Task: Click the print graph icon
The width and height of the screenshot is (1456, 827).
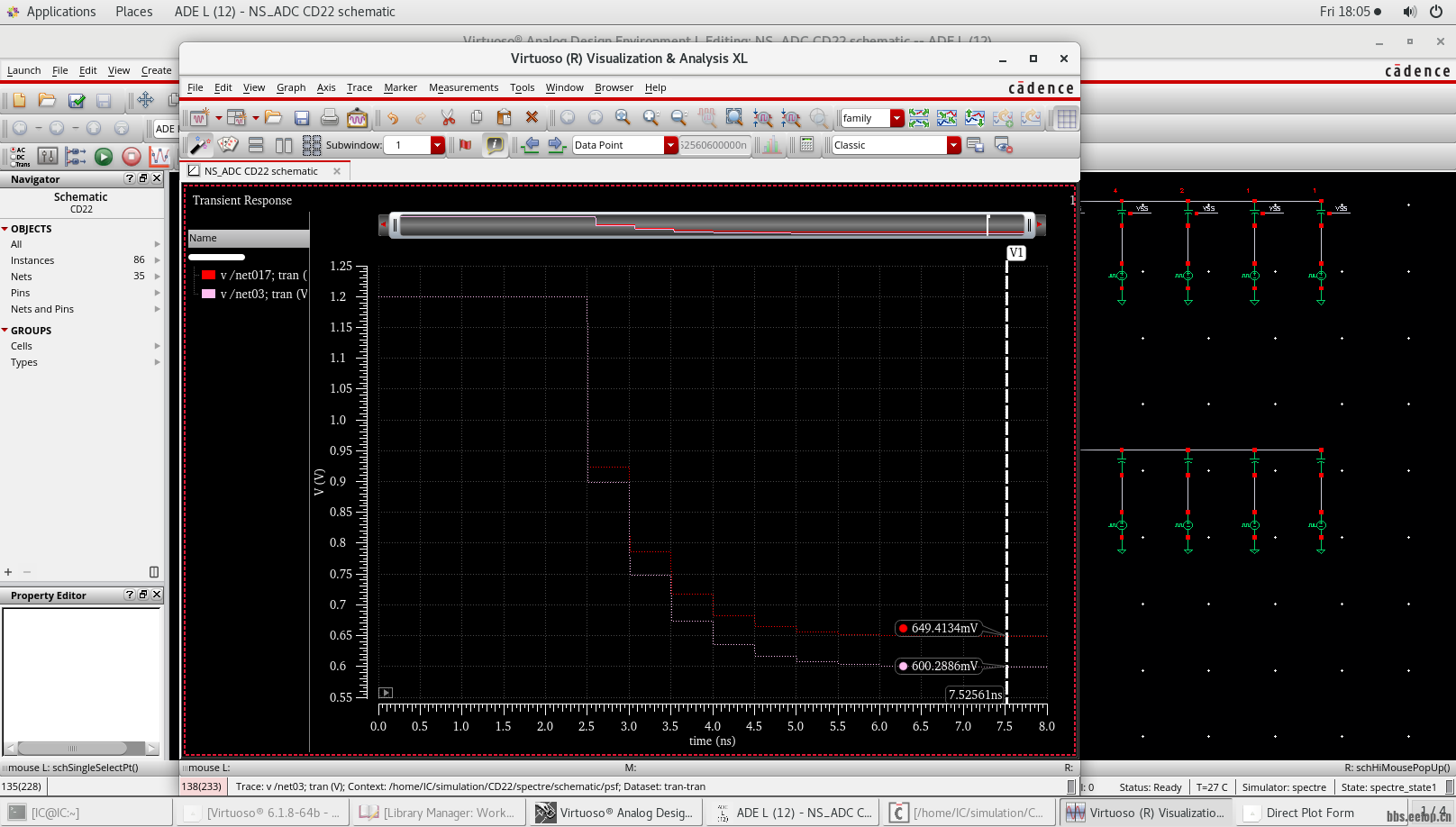Action: pyautogui.click(x=330, y=118)
